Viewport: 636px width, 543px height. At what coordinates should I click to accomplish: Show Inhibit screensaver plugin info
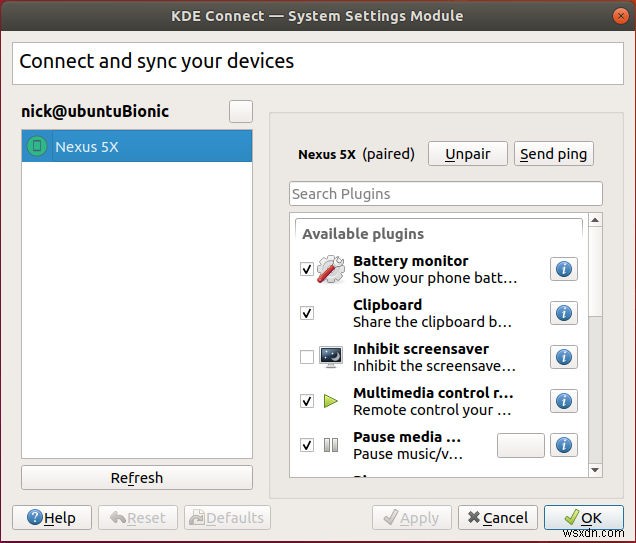pos(564,357)
